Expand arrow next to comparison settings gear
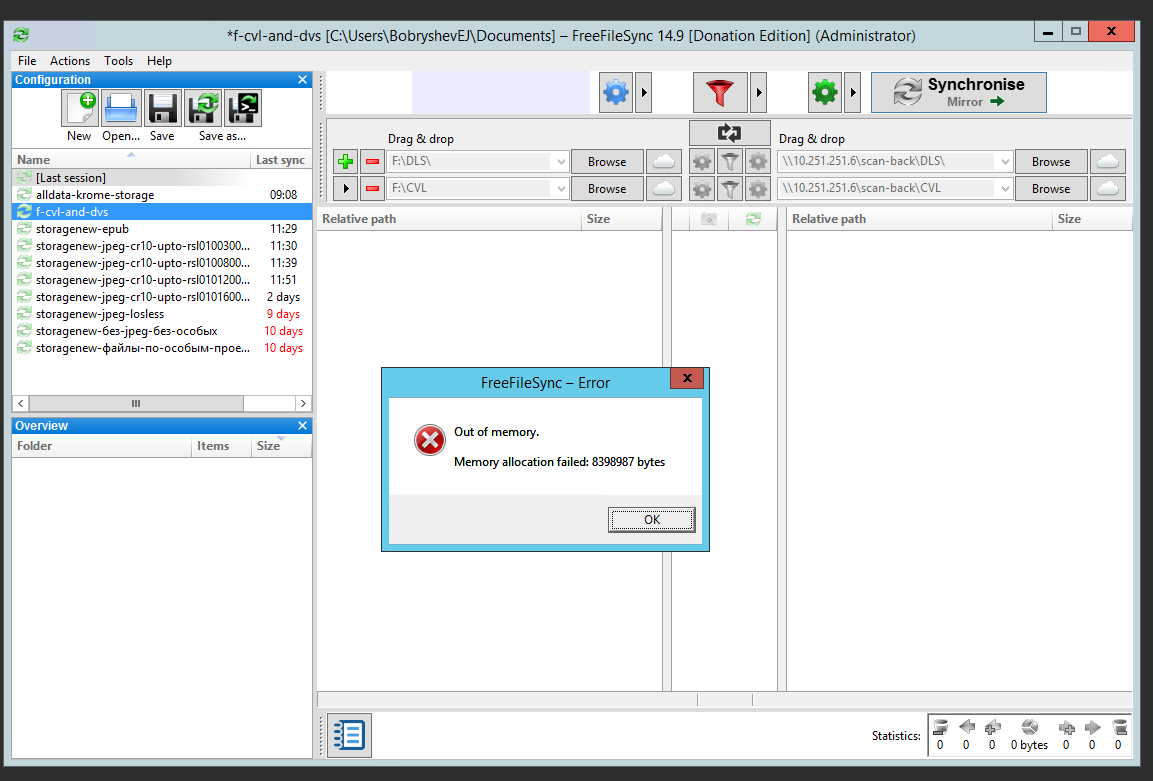1153x781 pixels. click(x=644, y=93)
